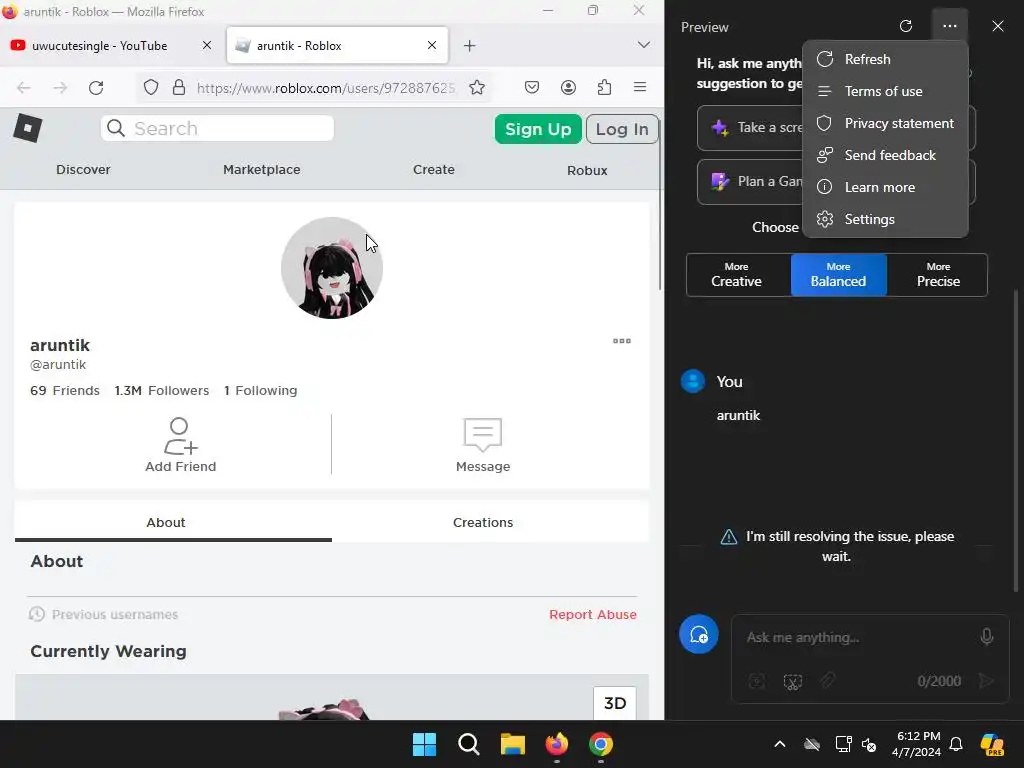Select More Balanced conversation style
This screenshot has height=768, width=1024.
click(839, 275)
